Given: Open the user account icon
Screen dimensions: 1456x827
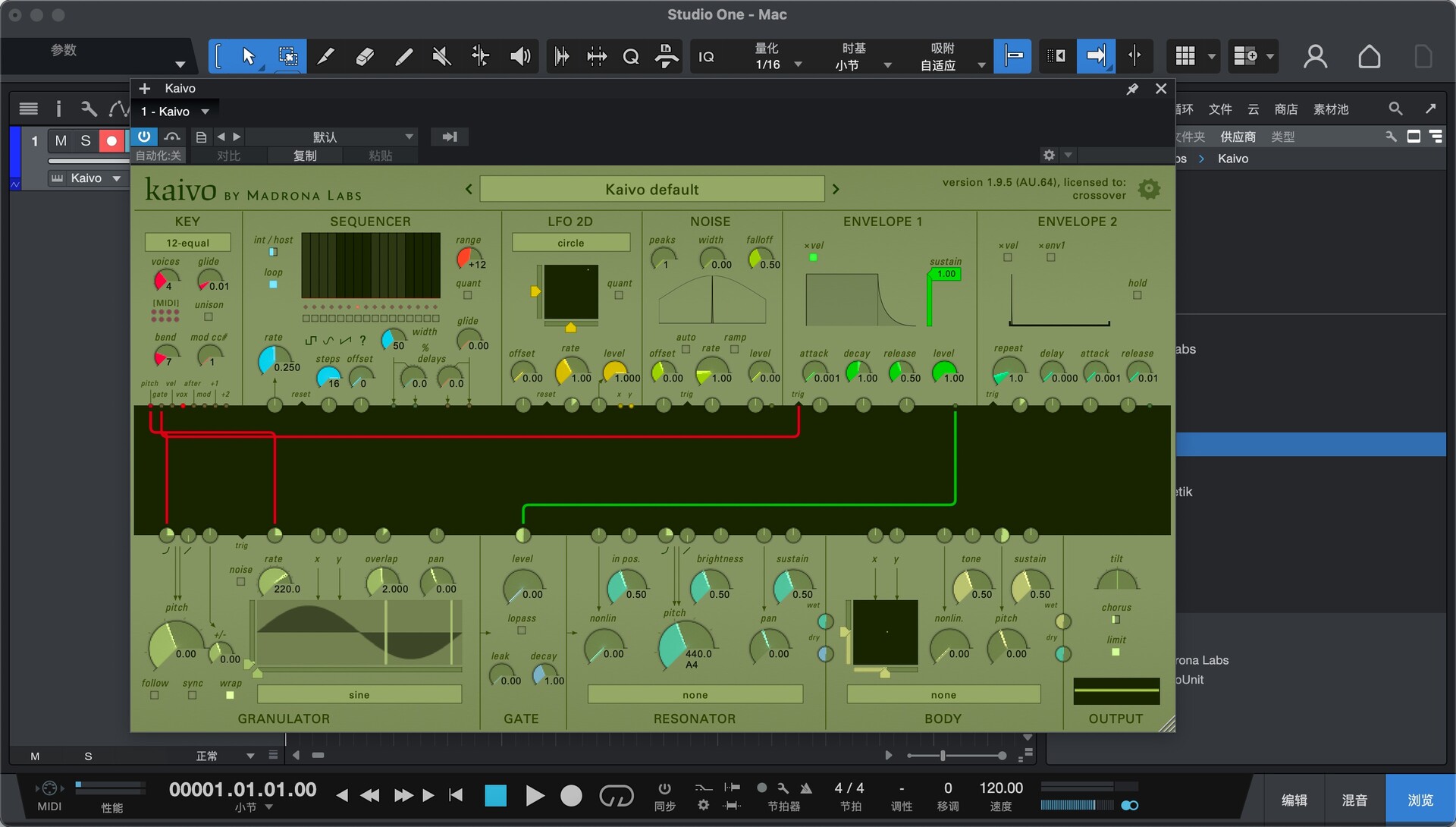Looking at the screenshot, I should point(1316,56).
